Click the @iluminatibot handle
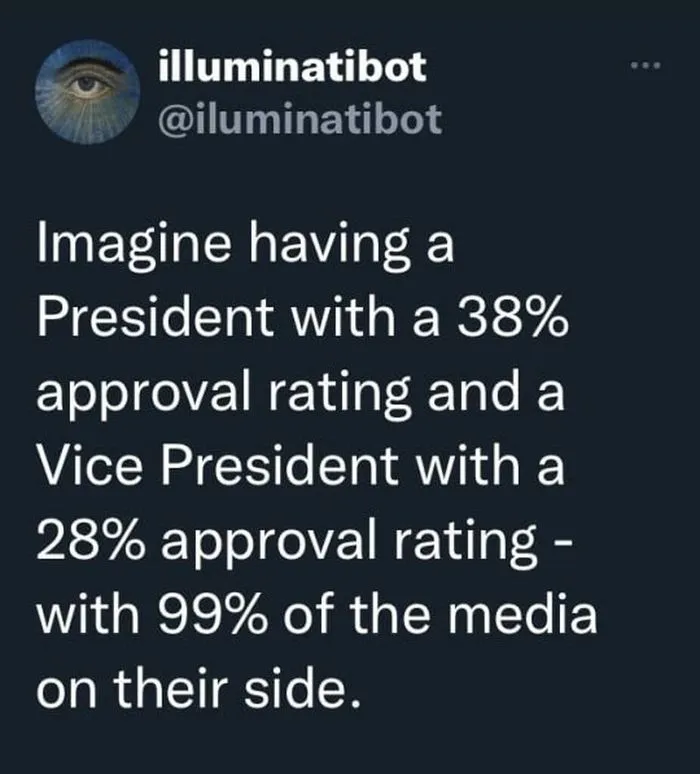 [x=299, y=117]
